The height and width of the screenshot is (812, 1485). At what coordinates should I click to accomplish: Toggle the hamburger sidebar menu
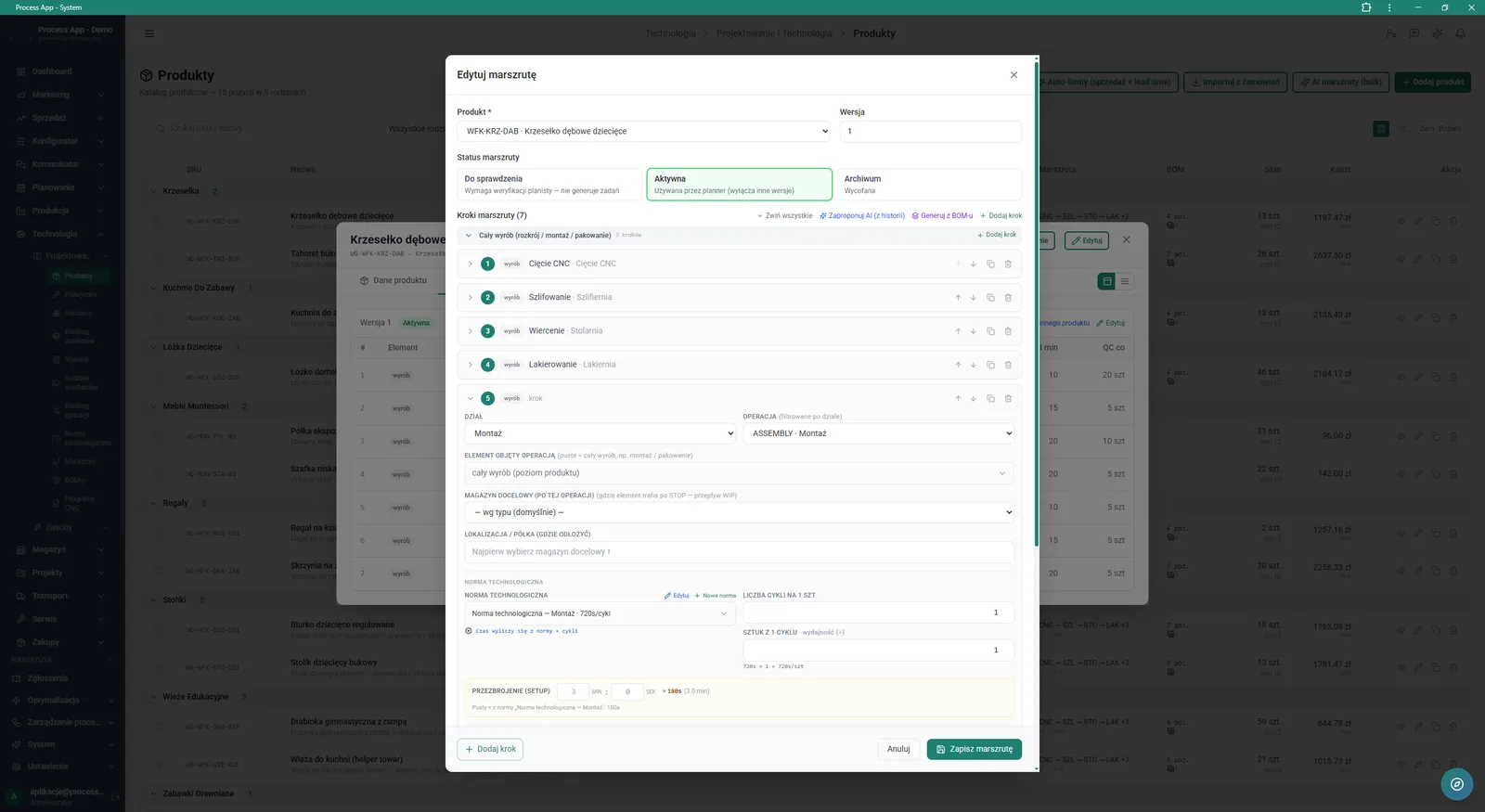click(149, 33)
